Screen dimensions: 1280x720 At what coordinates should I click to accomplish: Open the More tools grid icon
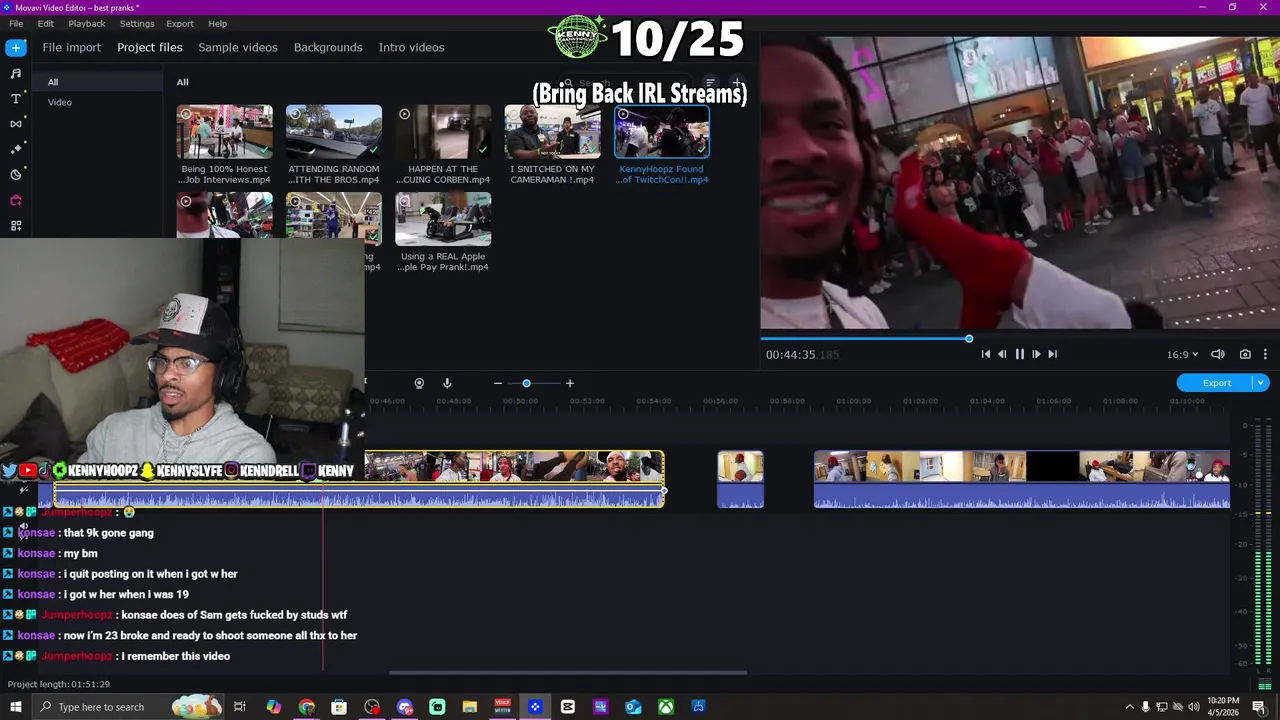[16, 225]
